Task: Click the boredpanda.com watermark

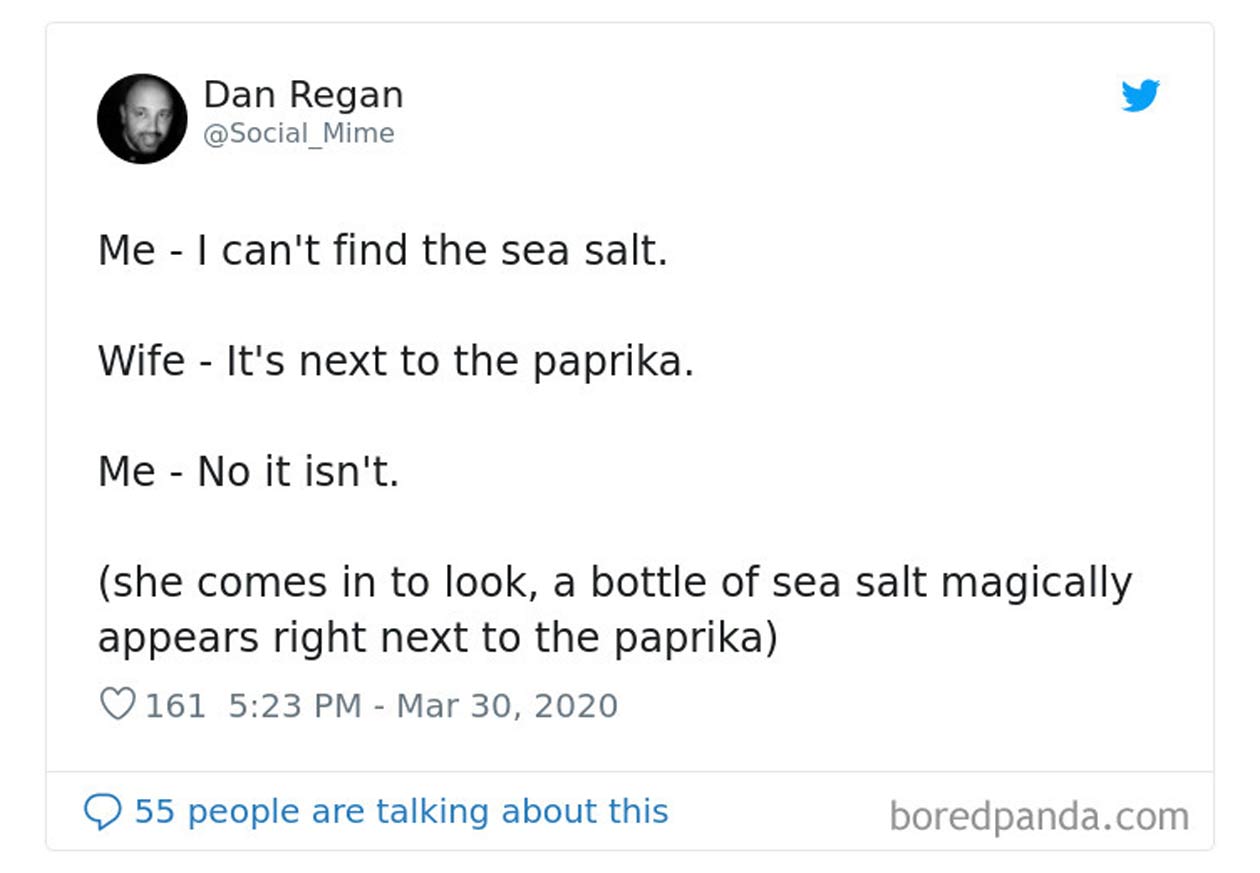Action: tap(1039, 816)
